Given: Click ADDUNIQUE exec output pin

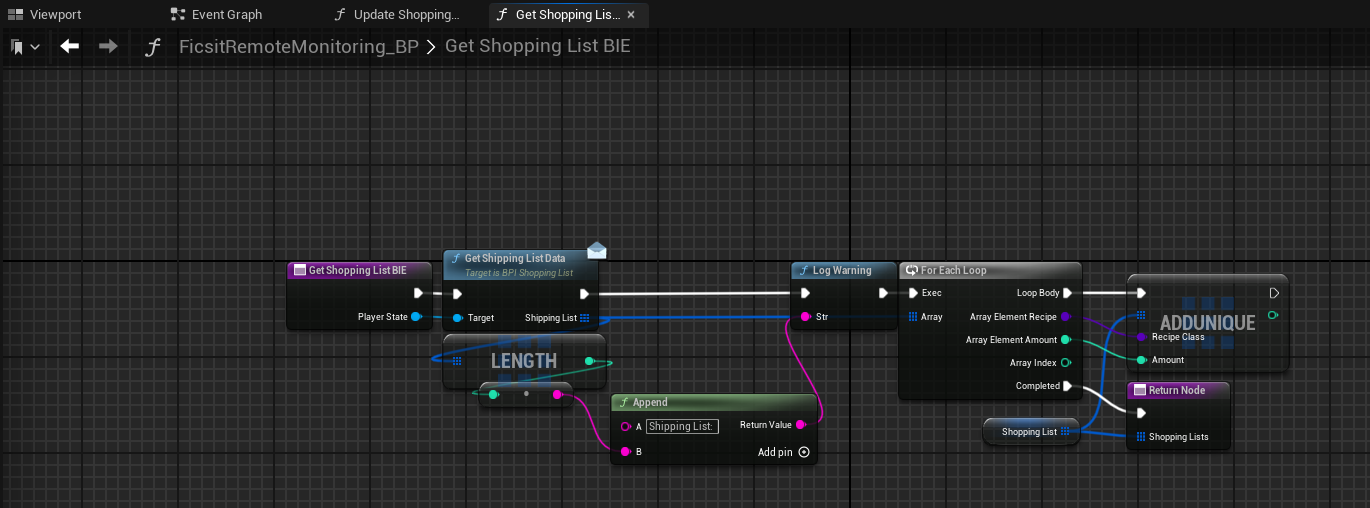Looking at the screenshot, I should tap(1274, 294).
